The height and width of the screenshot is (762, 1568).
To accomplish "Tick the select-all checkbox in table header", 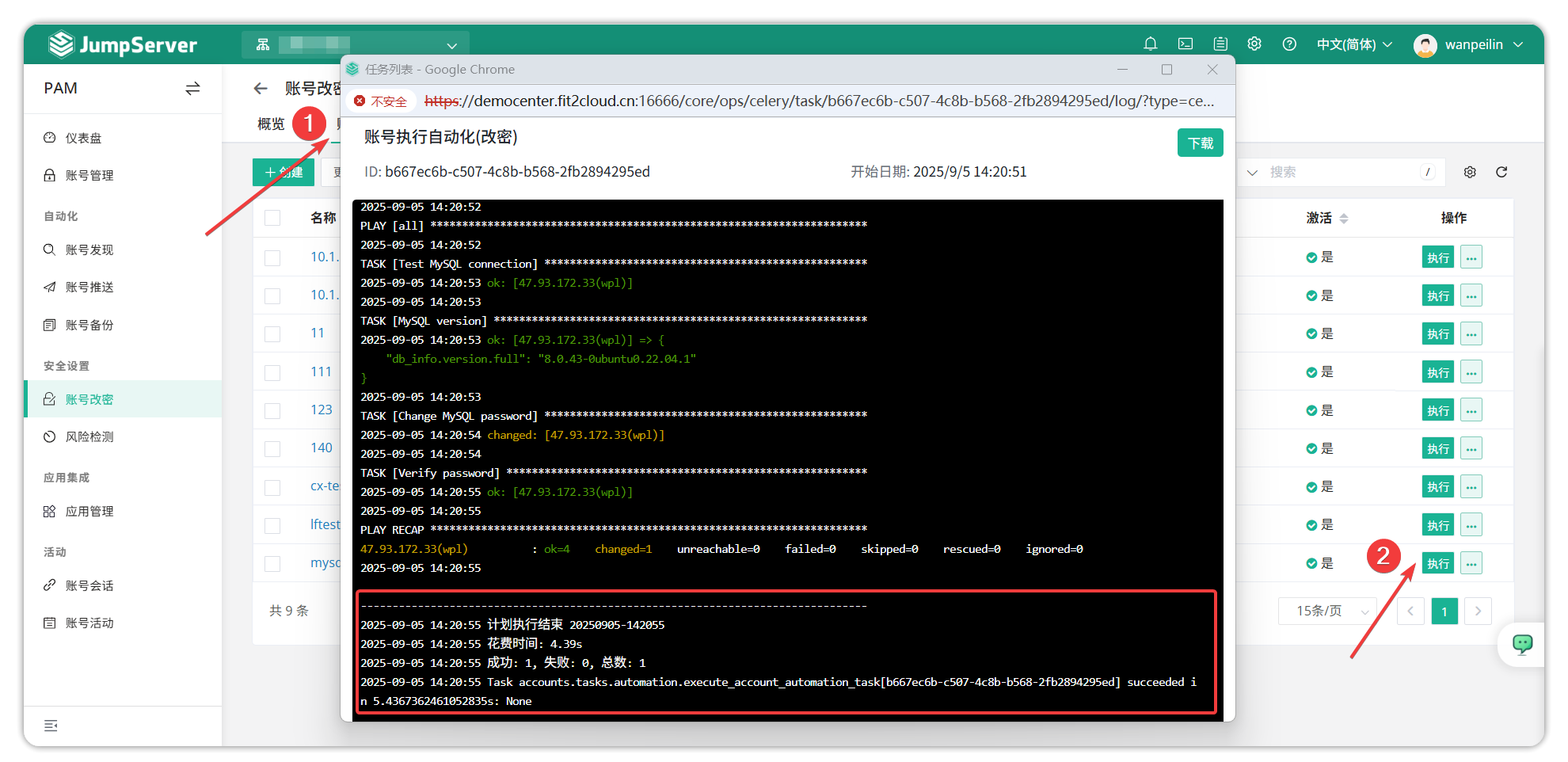I will [x=272, y=218].
